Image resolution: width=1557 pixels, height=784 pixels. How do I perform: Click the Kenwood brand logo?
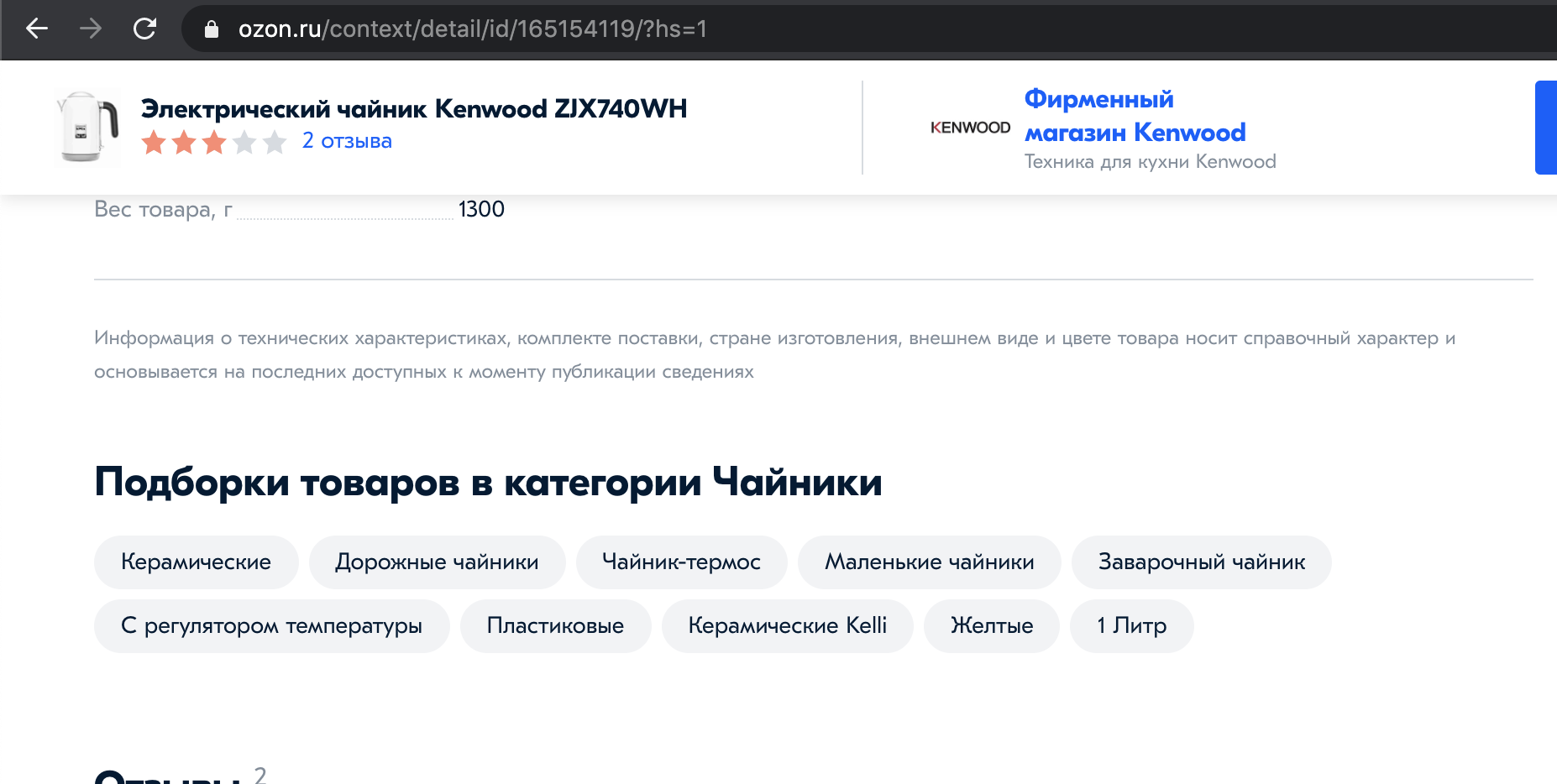click(970, 128)
